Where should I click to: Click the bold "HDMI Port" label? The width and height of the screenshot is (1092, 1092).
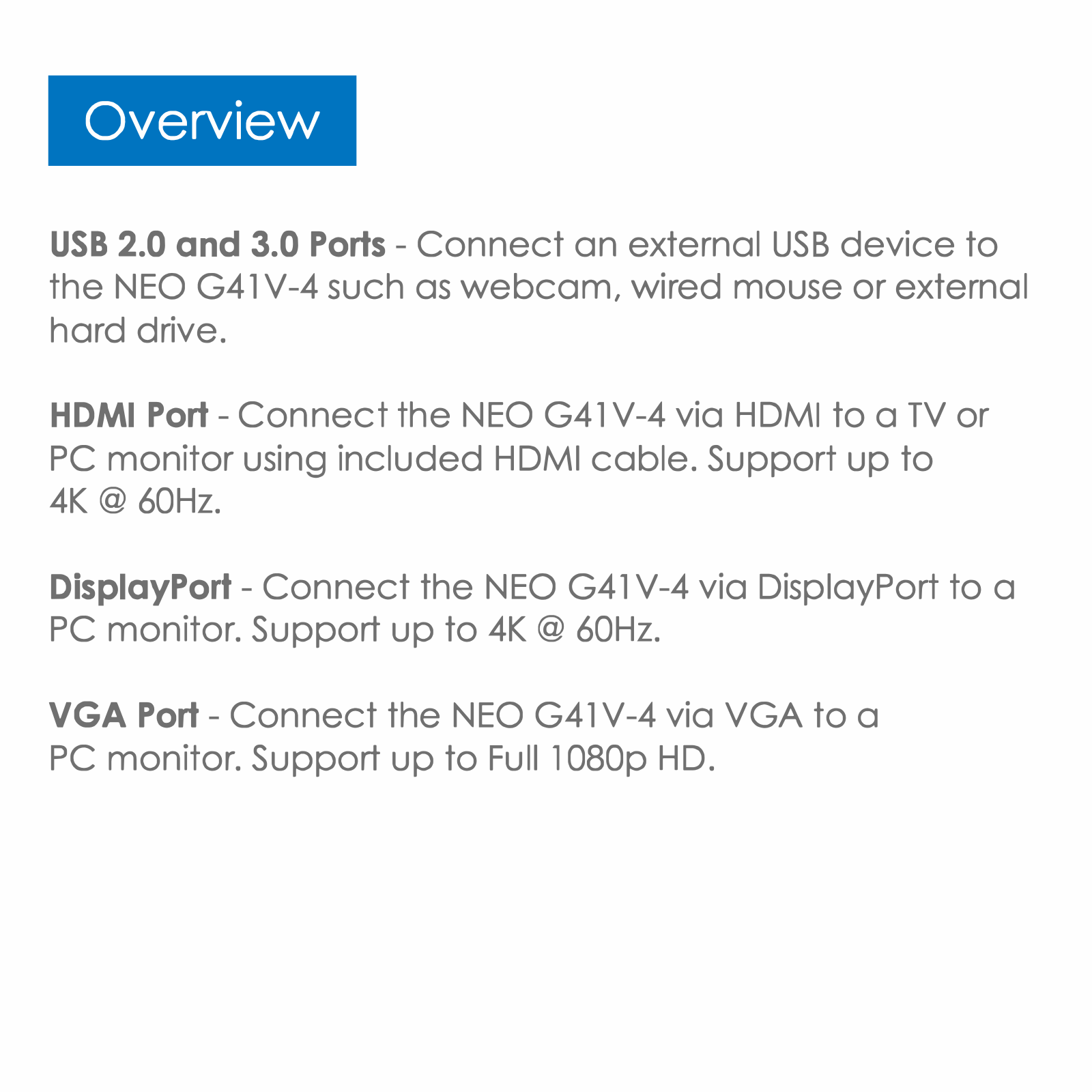click(x=129, y=416)
